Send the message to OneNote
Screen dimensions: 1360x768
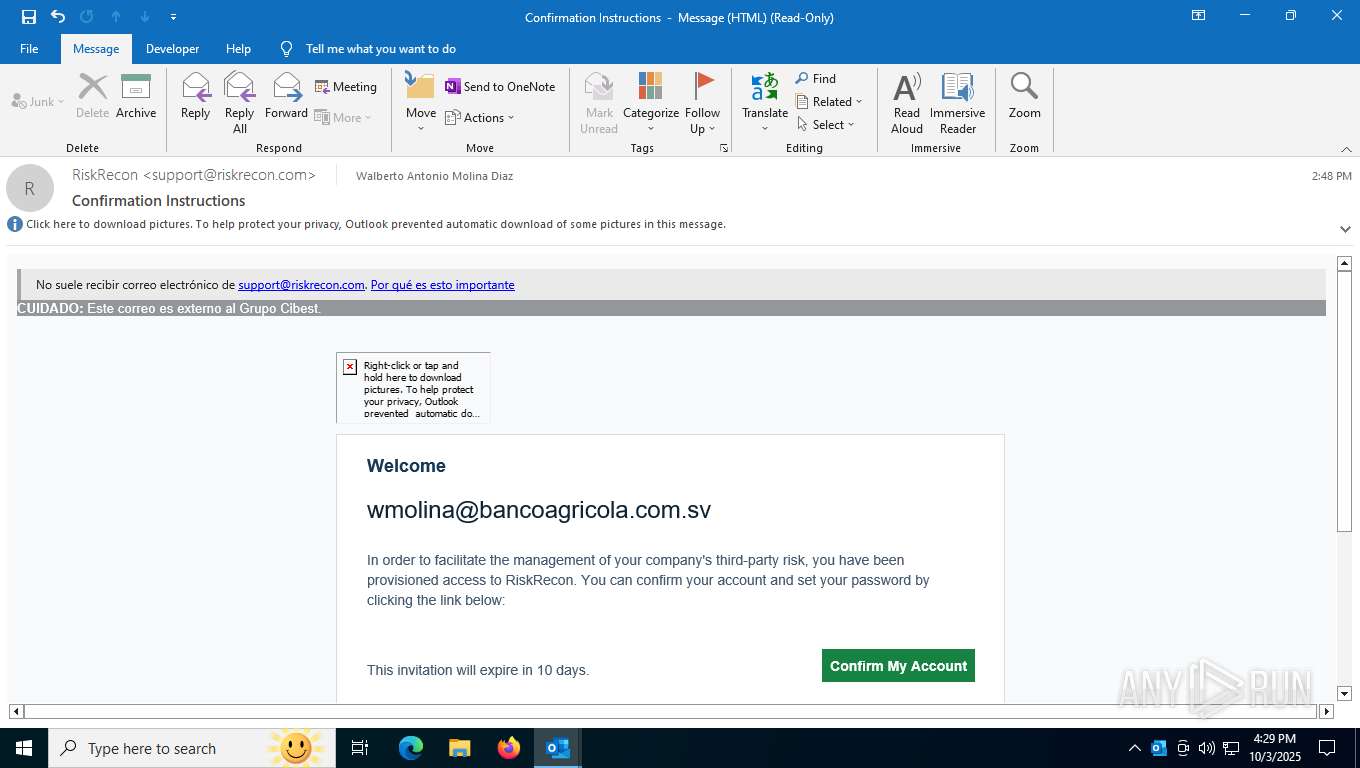[x=500, y=87]
